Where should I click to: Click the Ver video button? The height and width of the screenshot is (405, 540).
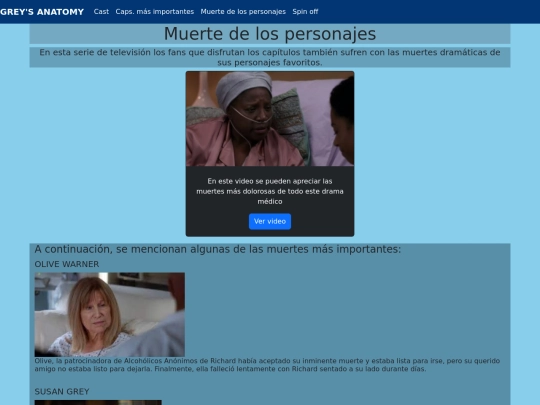(x=270, y=221)
